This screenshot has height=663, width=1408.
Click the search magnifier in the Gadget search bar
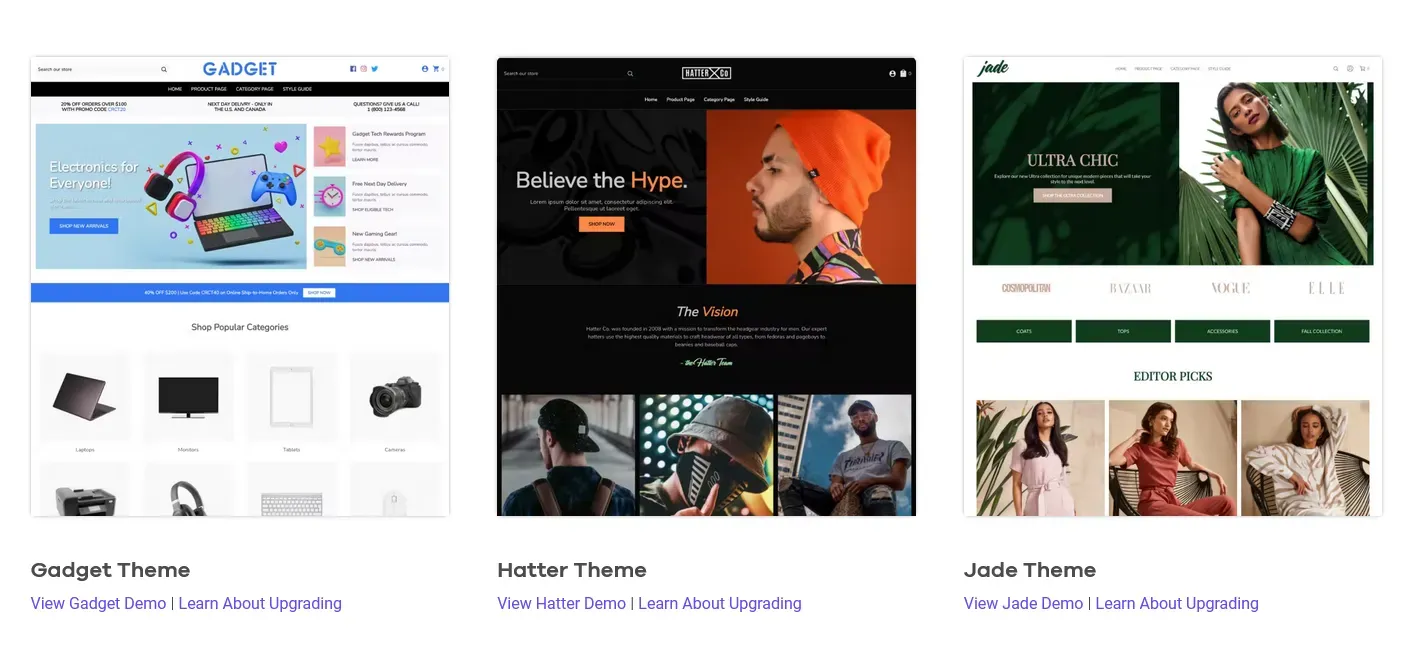(x=163, y=69)
